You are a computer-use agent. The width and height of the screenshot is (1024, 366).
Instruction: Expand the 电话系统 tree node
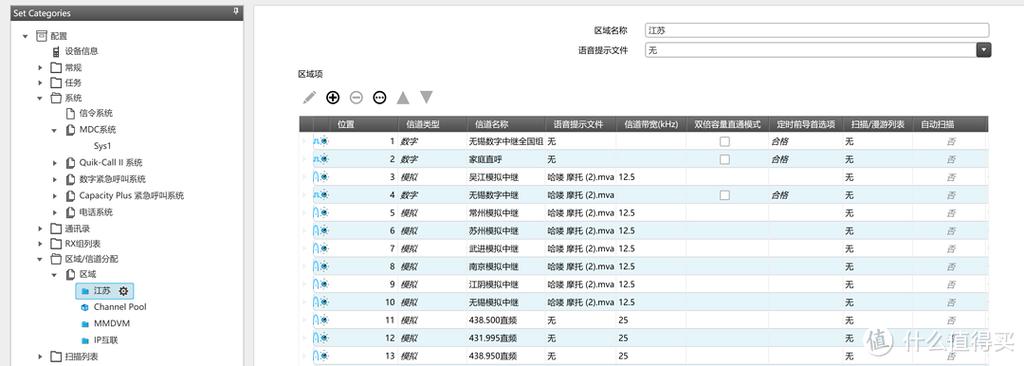point(55,212)
